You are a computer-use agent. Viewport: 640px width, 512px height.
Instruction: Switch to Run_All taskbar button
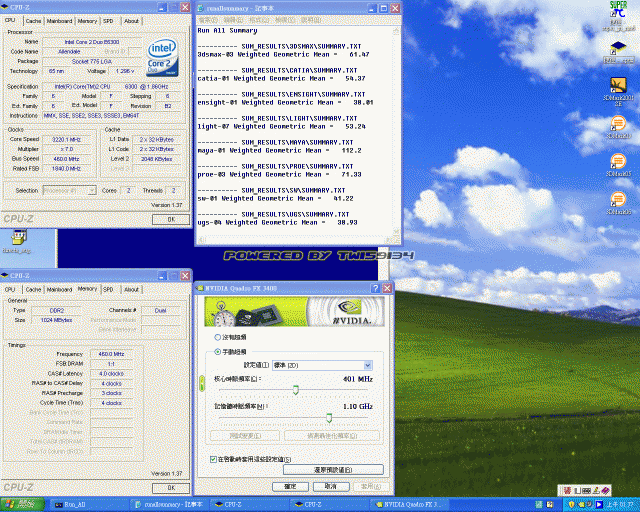point(89,505)
